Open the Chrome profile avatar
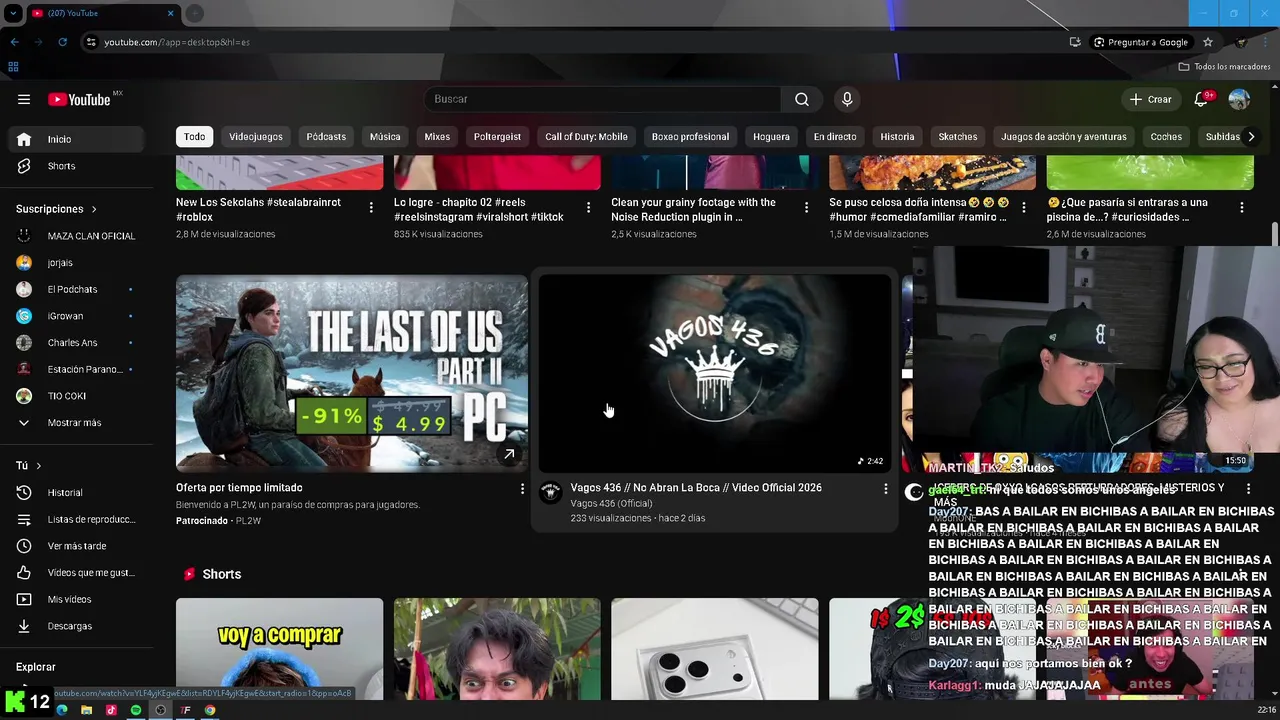This screenshot has width=1280, height=720. pos(1241,42)
